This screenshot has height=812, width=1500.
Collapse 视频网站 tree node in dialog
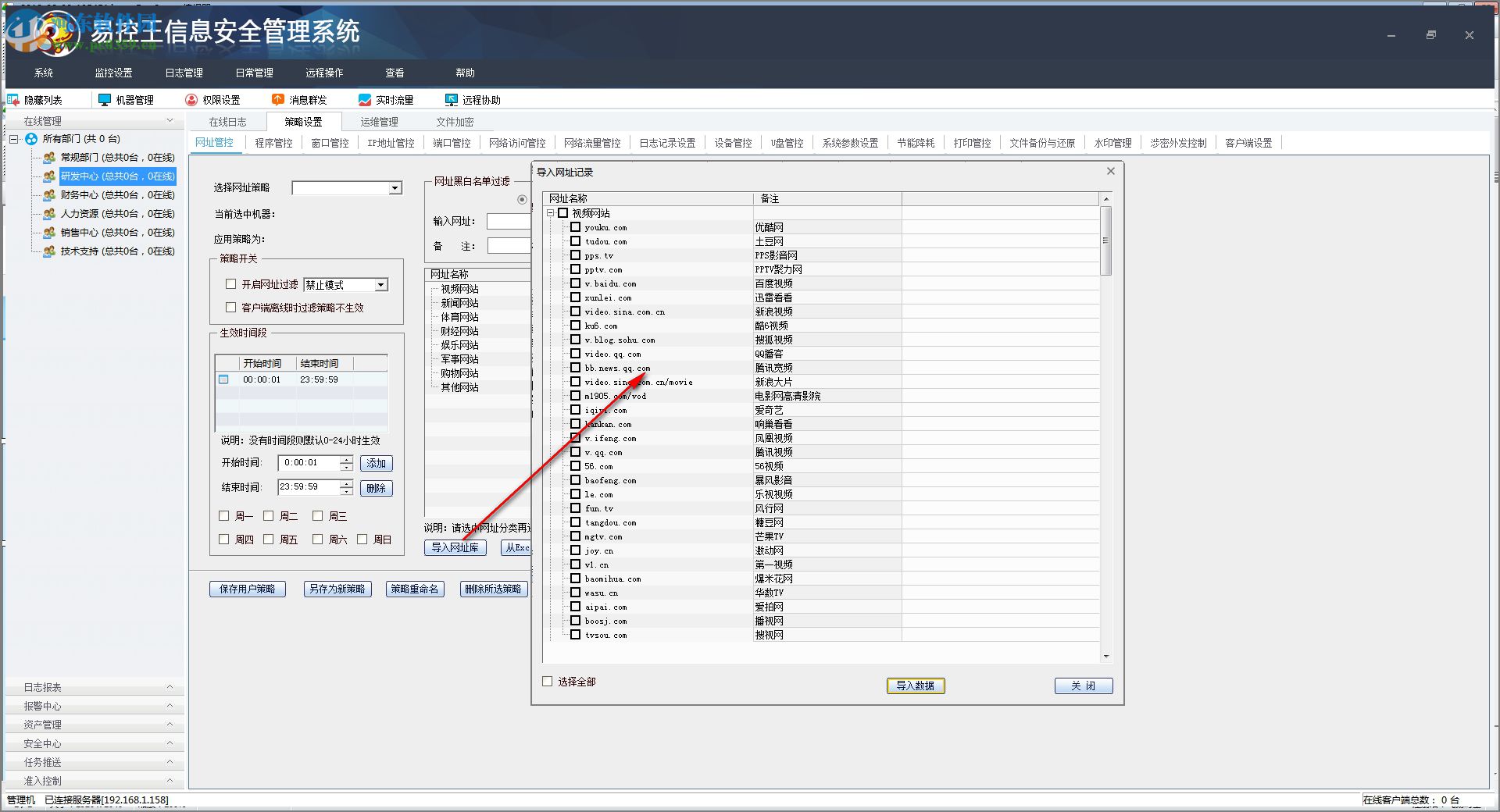[x=551, y=213]
